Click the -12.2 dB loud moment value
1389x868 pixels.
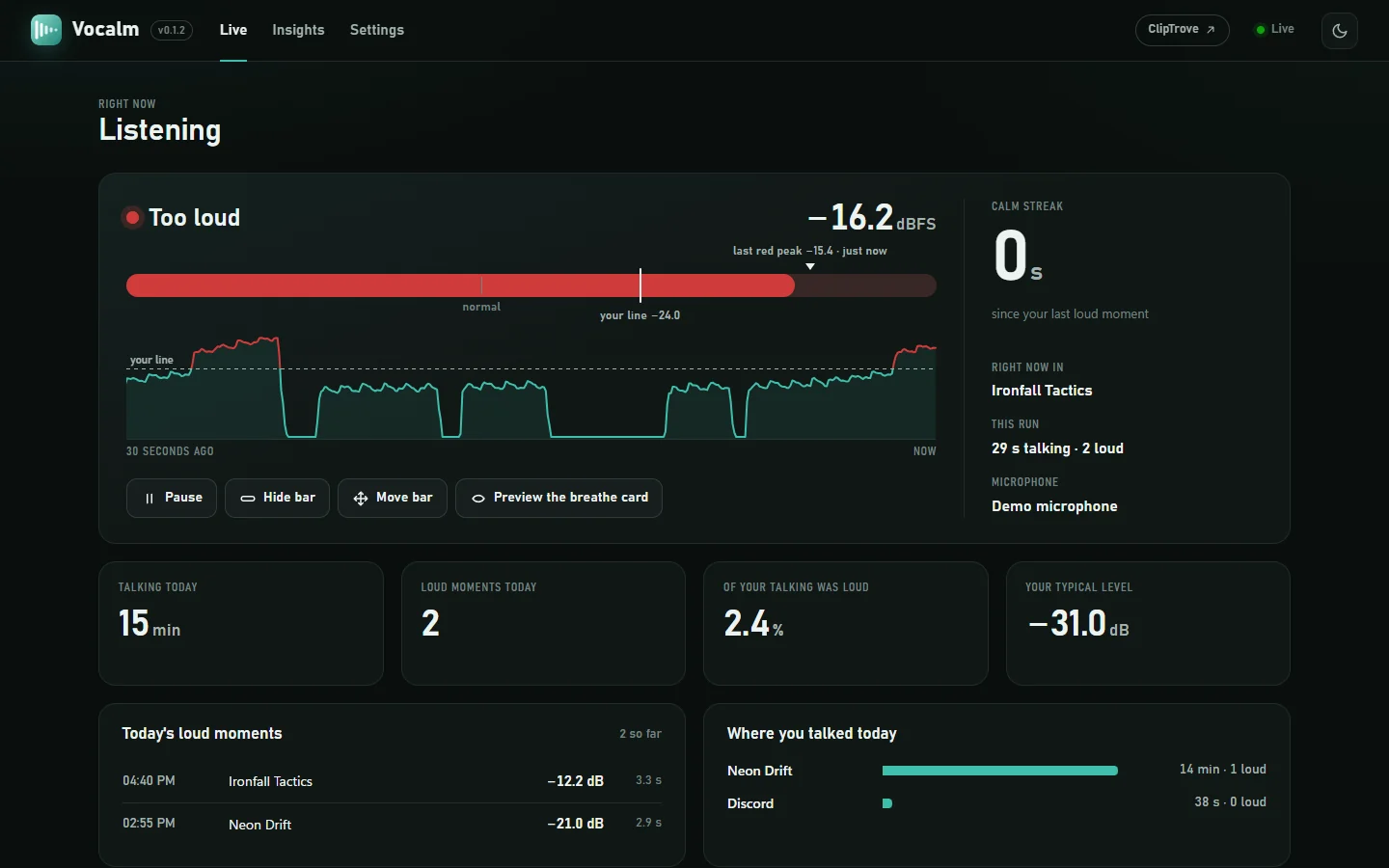pyautogui.click(x=576, y=781)
